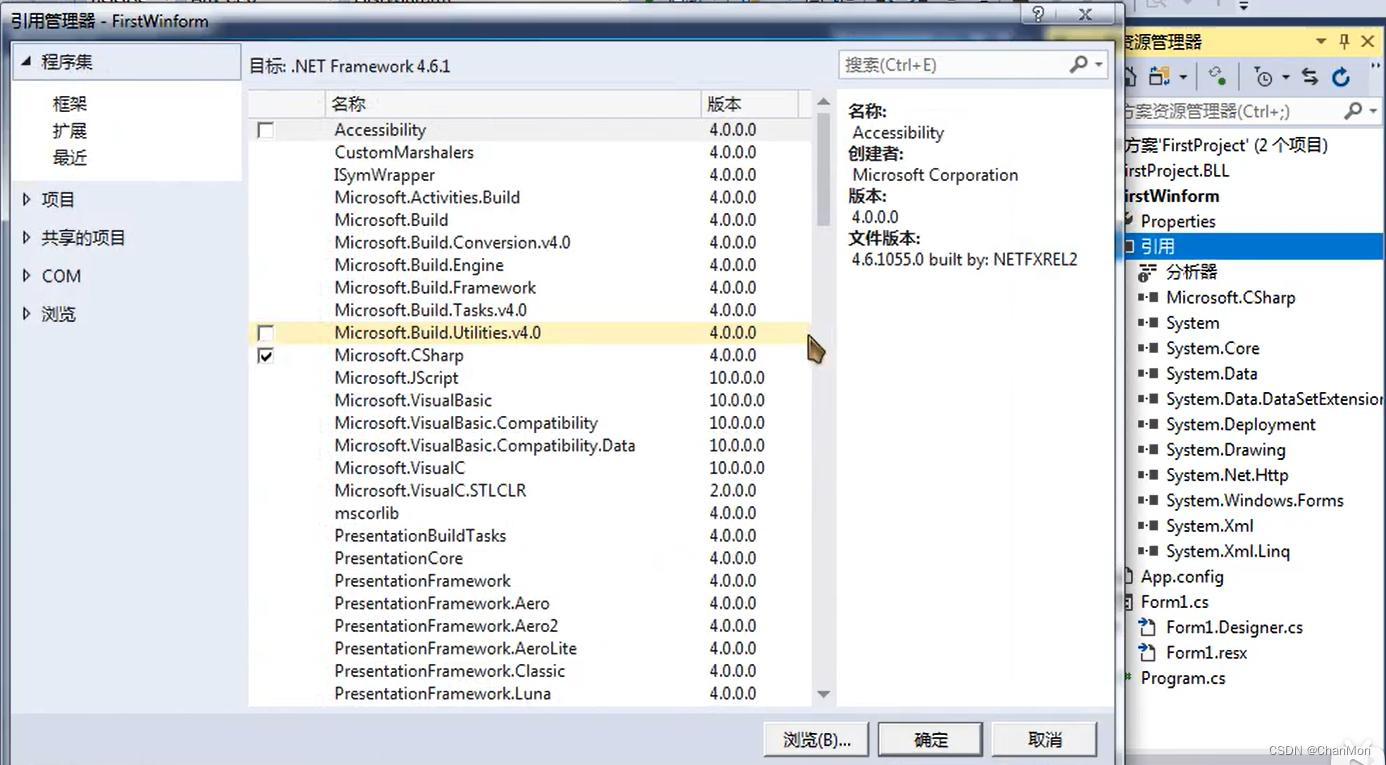The width and height of the screenshot is (1386, 765).
Task: Open the search options dropdown in Reference Manager
Action: 1099,65
